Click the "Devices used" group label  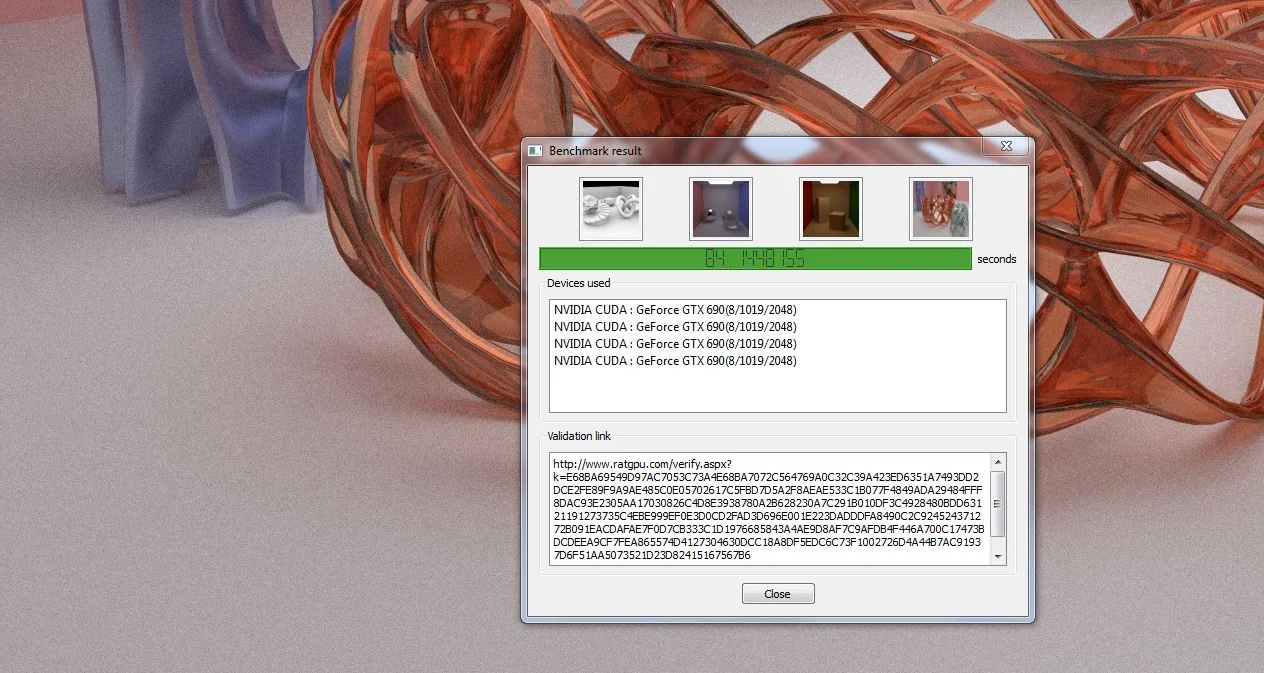[578, 283]
